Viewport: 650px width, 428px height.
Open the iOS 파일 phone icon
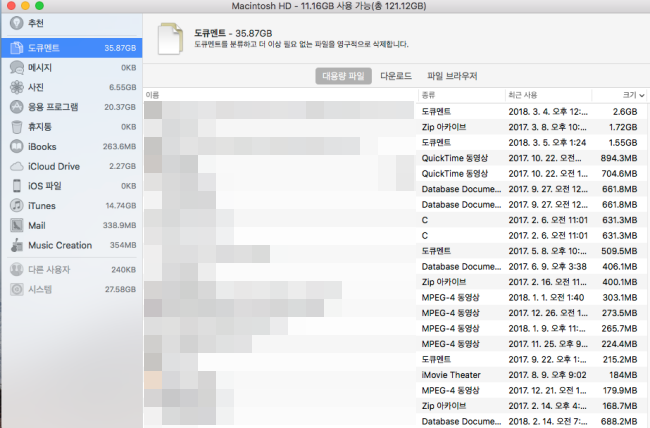17,186
